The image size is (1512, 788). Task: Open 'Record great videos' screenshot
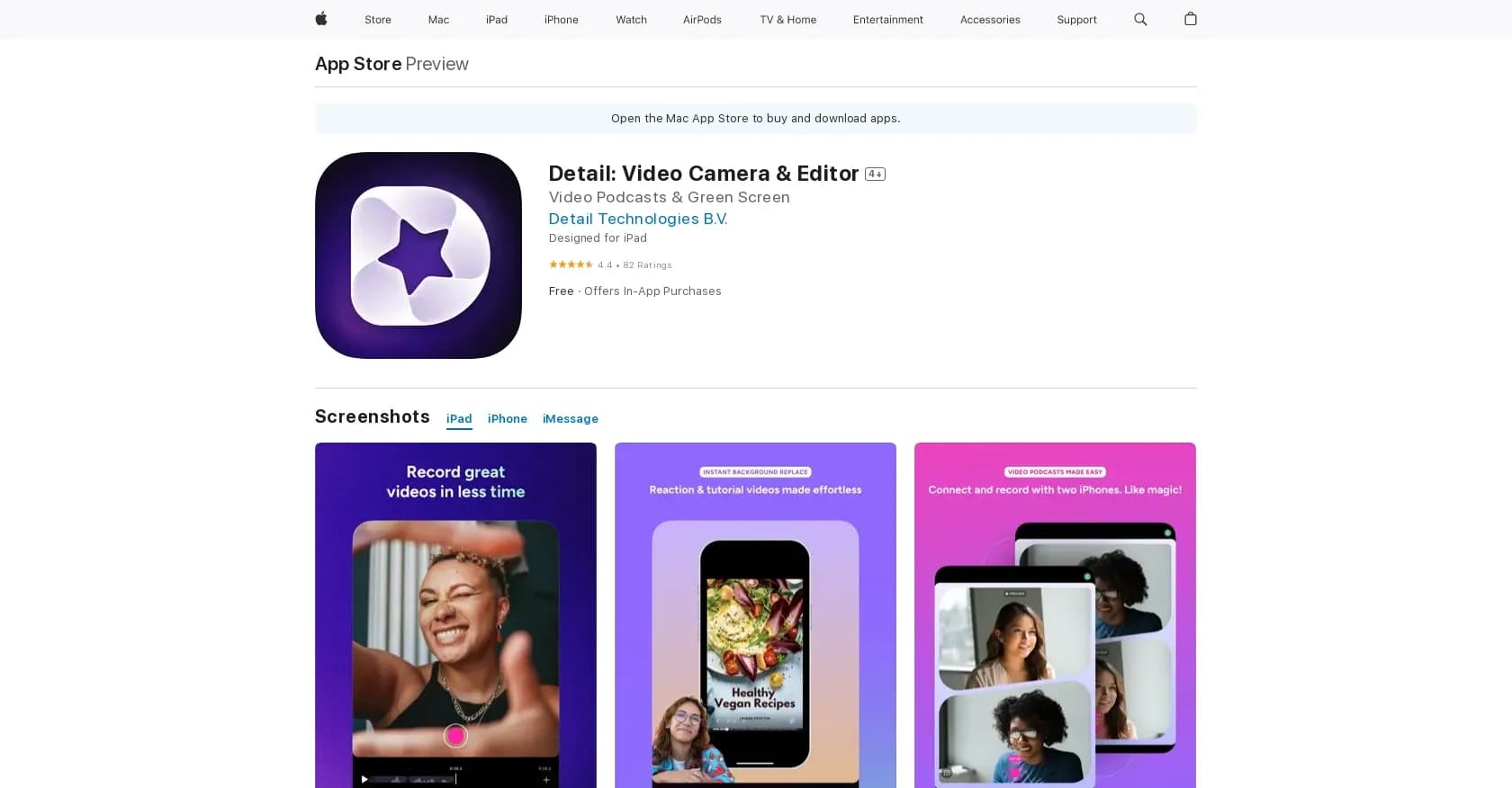455,615
